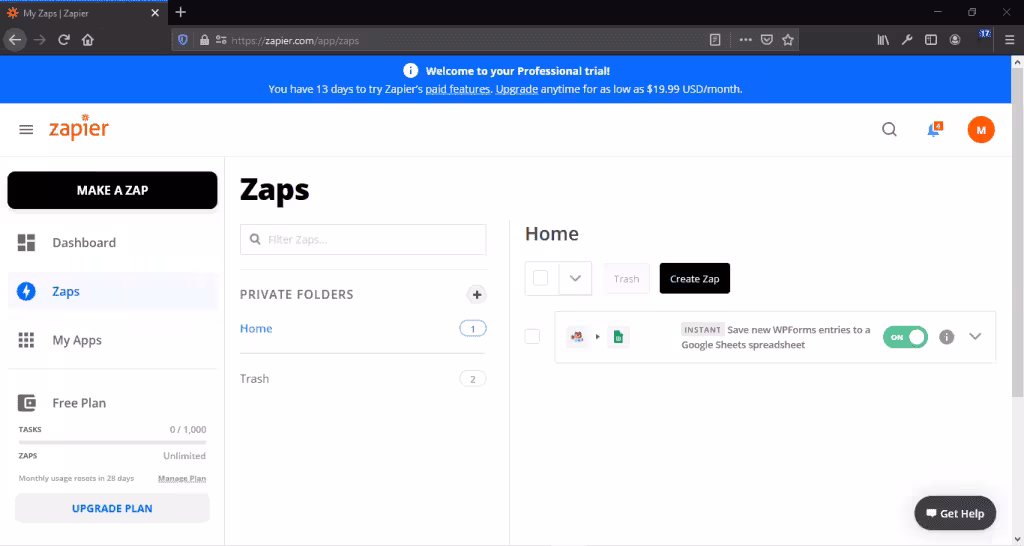Open the hamburger menu beside Zapier logo

coord(26,130)
